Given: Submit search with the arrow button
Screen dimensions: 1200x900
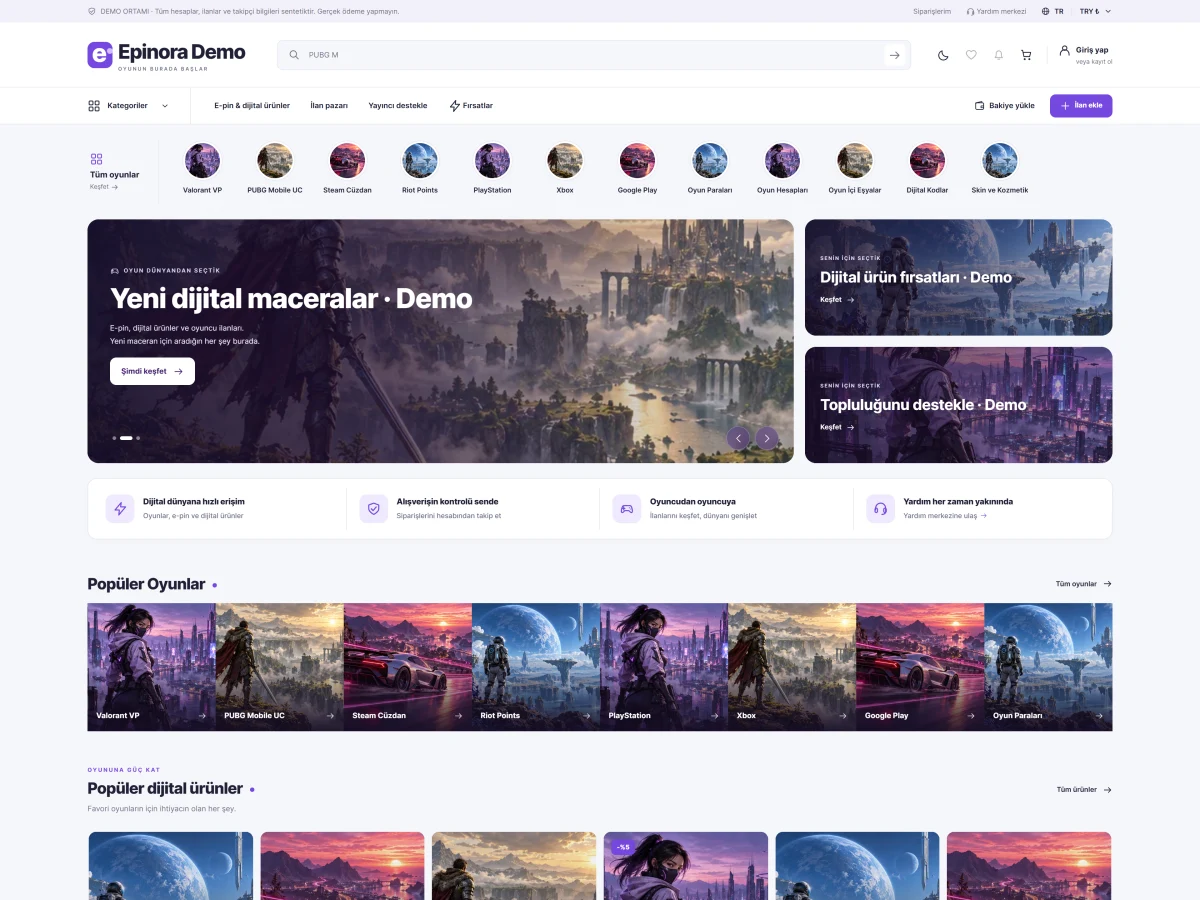Looking at the screenshot, I should click(x=895, y=55).
